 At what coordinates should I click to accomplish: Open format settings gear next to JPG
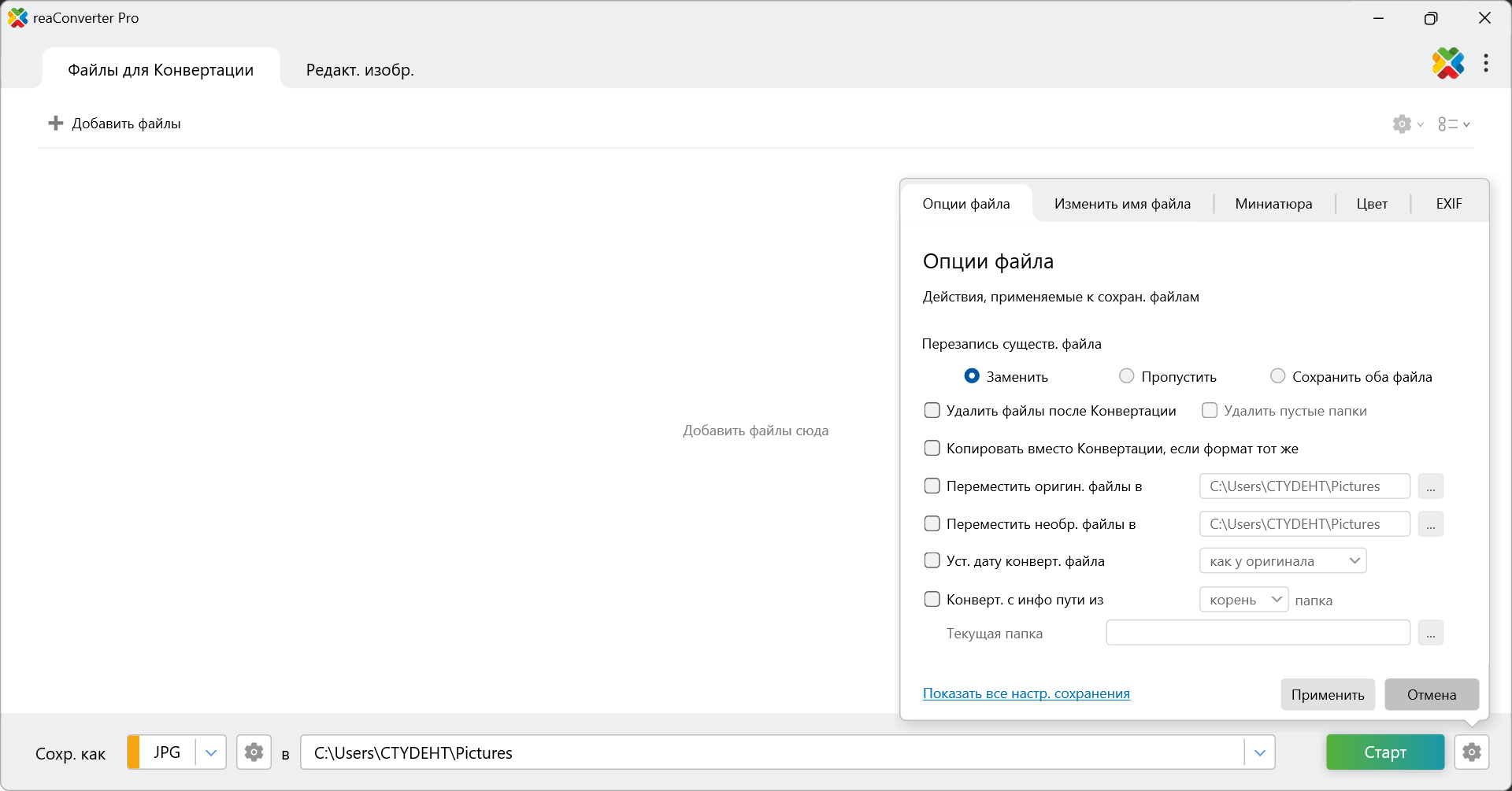point(254,752)
